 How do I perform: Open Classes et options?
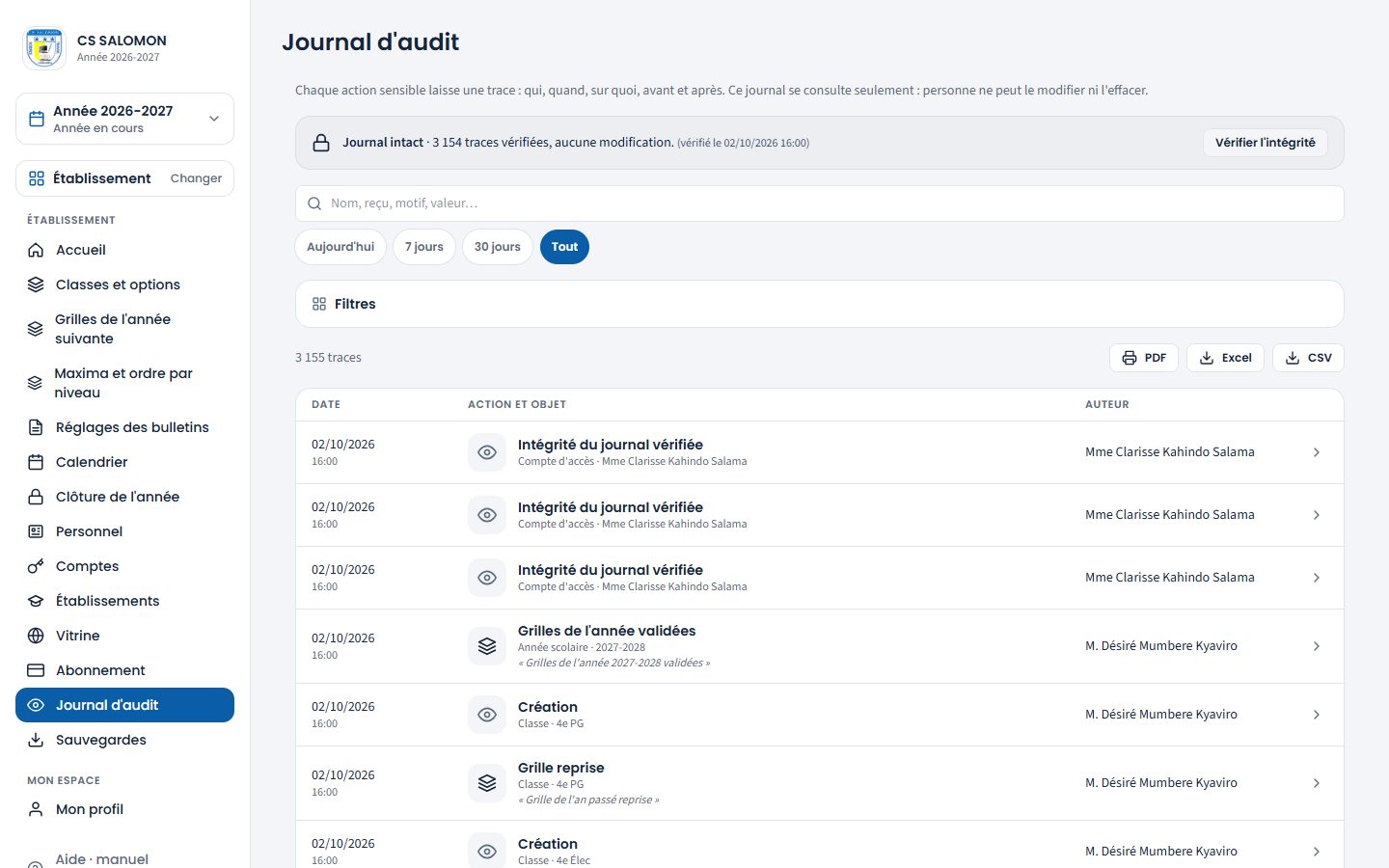[x=124, y=285]
